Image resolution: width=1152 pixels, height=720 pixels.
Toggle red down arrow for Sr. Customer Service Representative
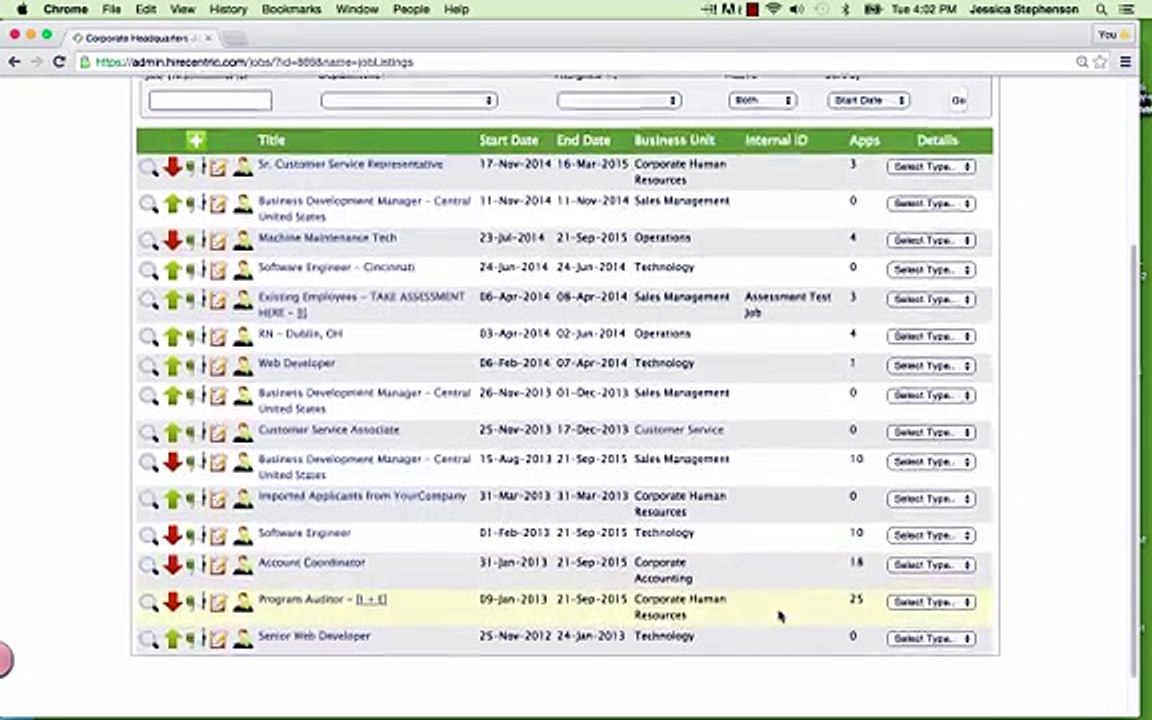(173, 166)
